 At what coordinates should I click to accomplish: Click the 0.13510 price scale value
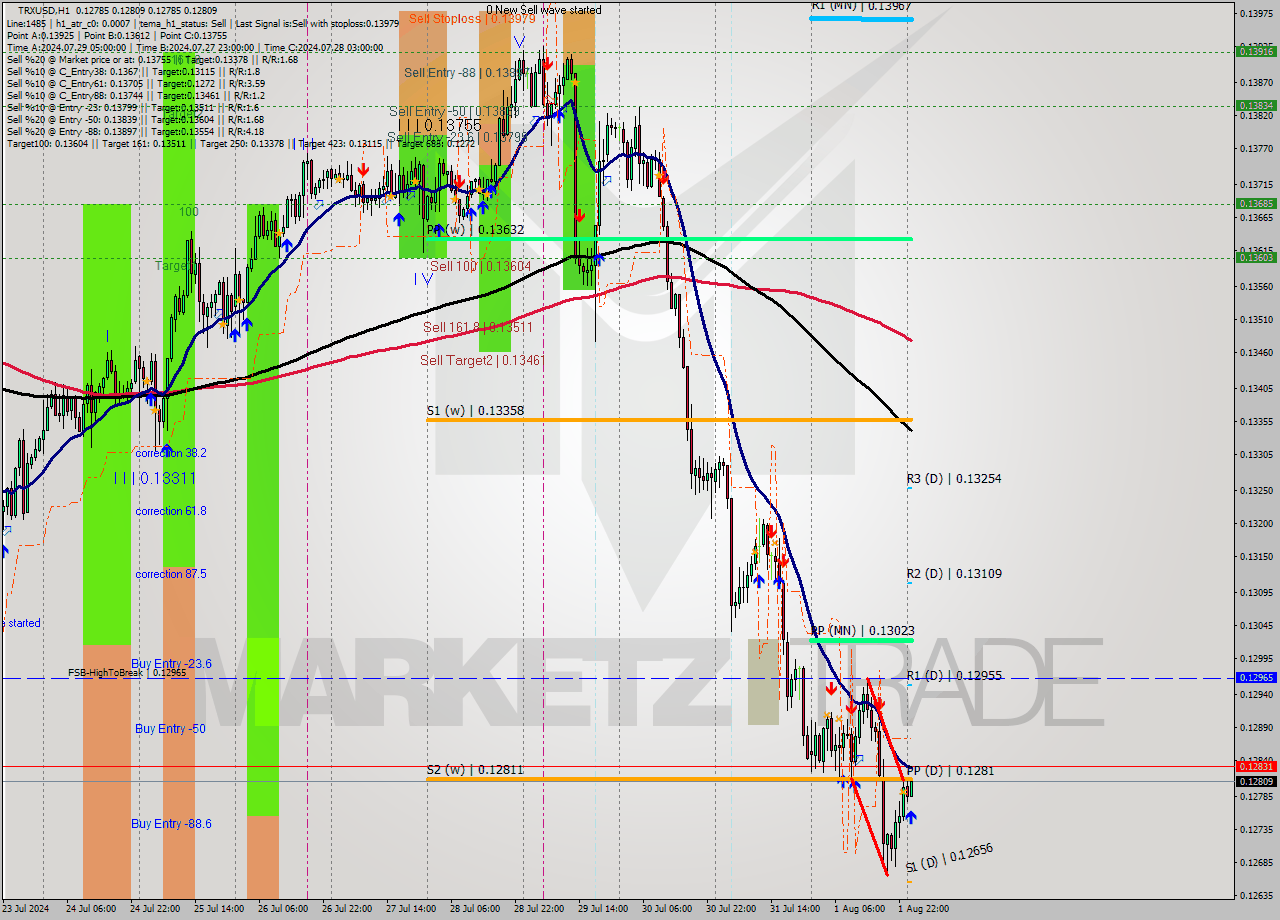1256,320
